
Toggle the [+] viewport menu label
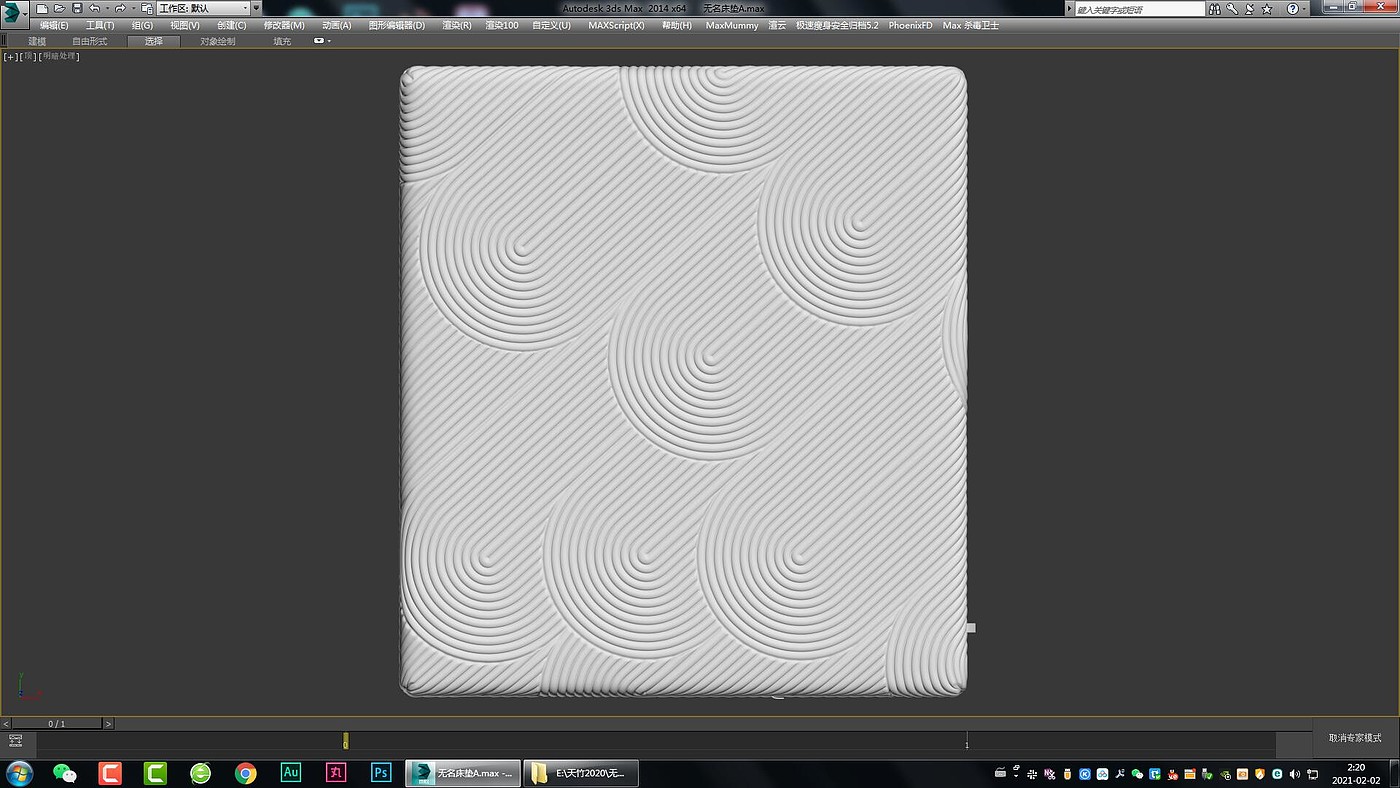(x=10, y=56)
